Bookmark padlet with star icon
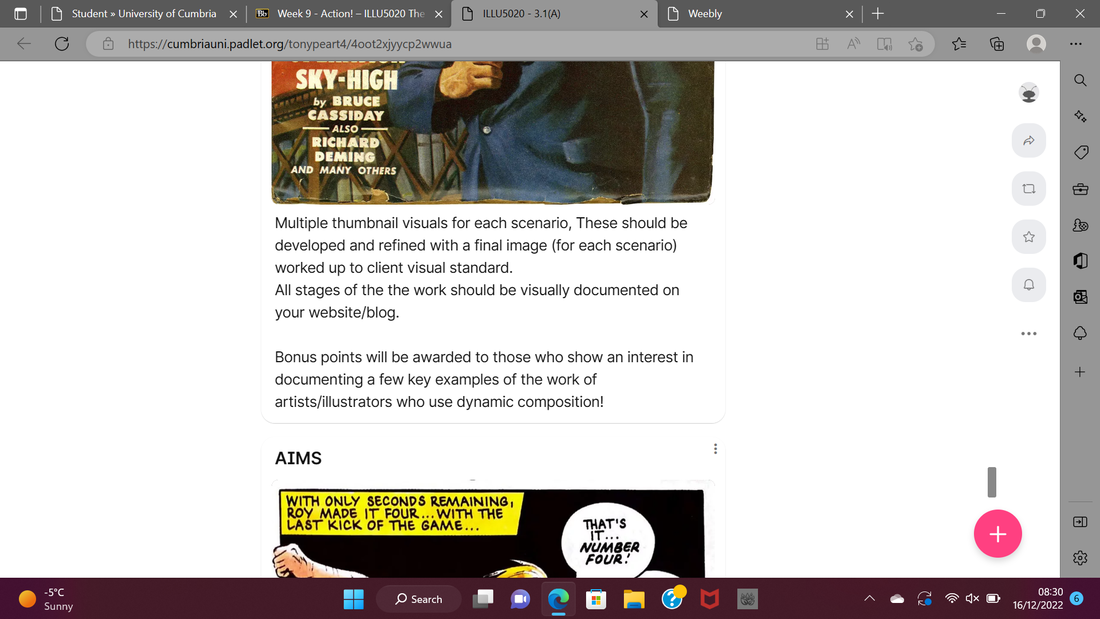1100x619 pixels. 1028,237
